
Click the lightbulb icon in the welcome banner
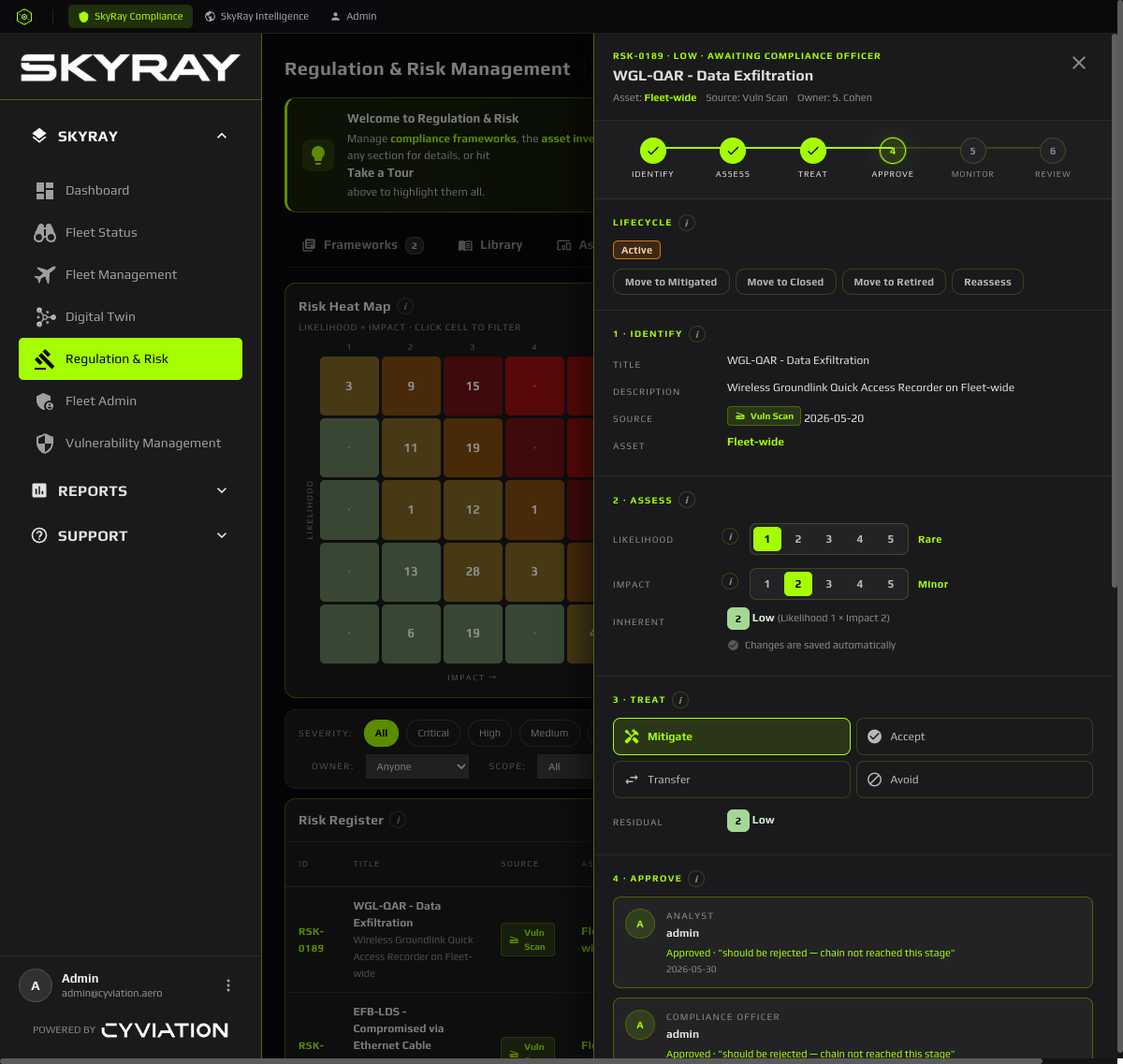click(x=318, y=155)
